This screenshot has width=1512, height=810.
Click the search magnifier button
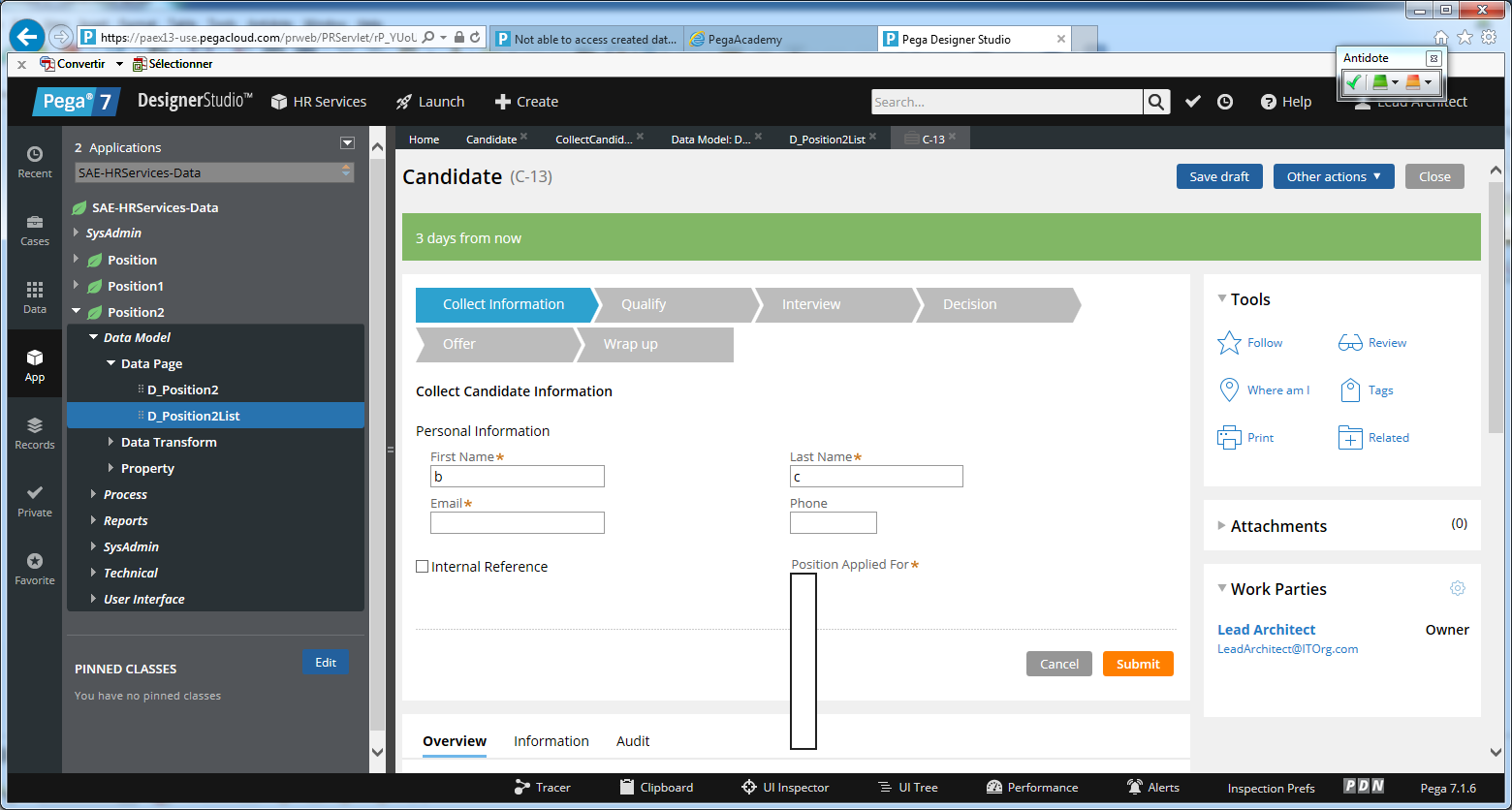1156,102
